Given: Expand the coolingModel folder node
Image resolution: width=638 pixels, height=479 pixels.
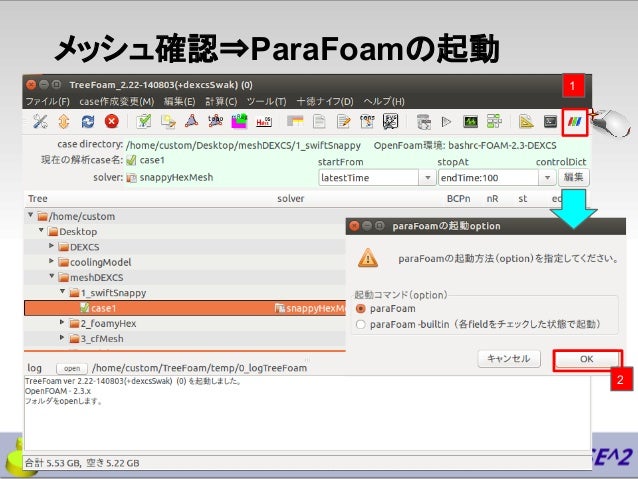Looking at the screenshot, I should click(51, 261).
